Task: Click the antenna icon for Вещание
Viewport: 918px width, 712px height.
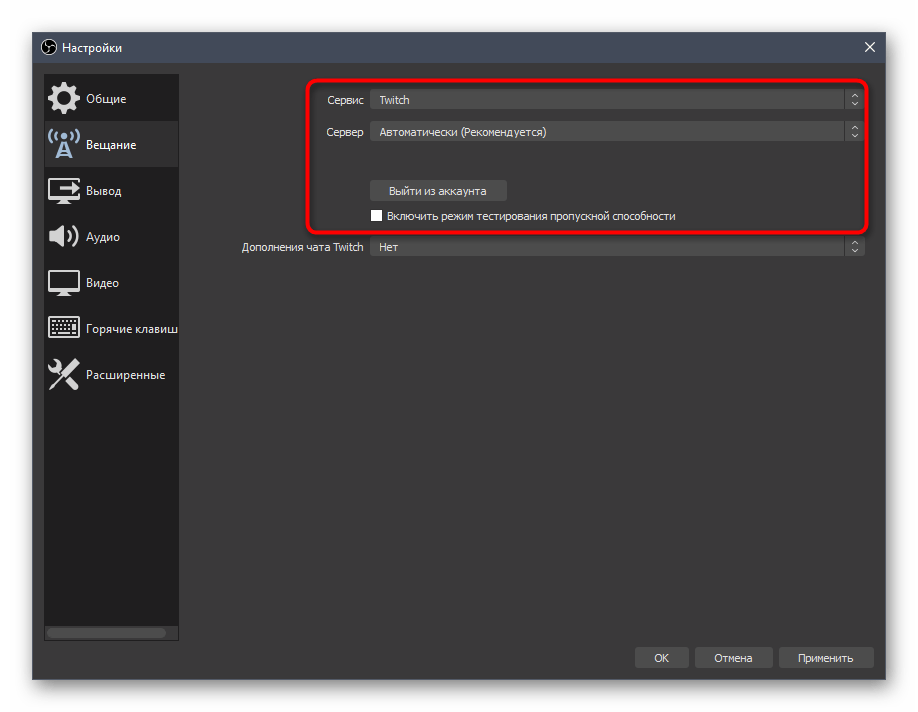Action: pyautogui.click(x=64, y=145)
